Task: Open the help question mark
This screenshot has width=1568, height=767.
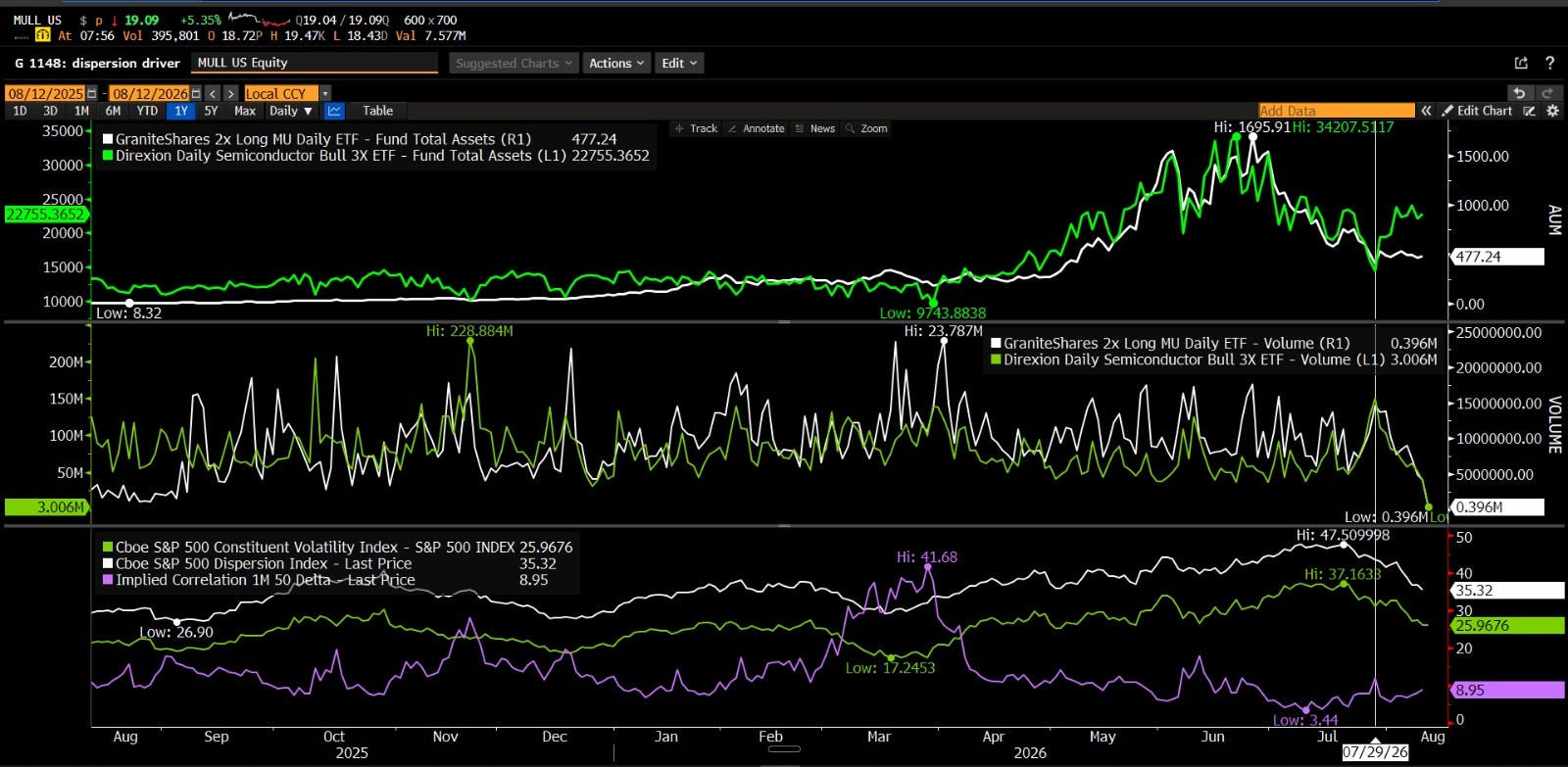Action: [1549, 63]
